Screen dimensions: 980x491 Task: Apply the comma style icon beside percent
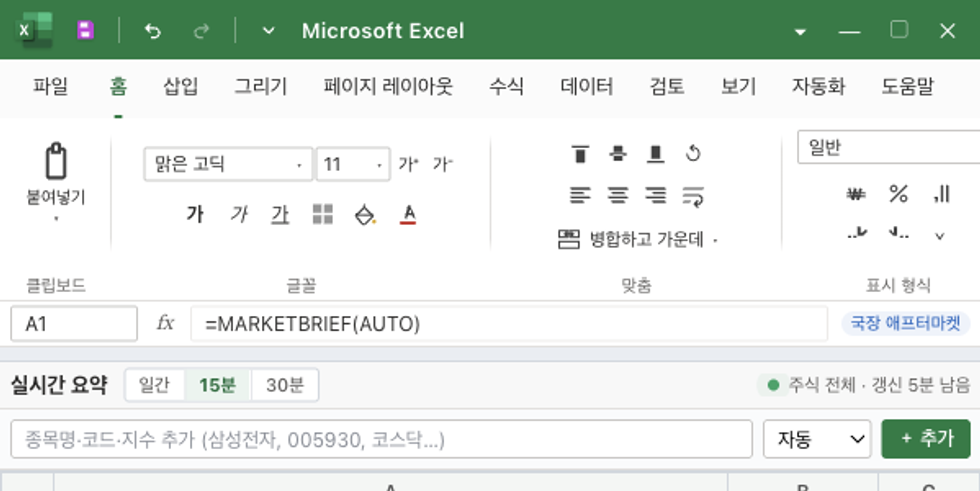941,194
